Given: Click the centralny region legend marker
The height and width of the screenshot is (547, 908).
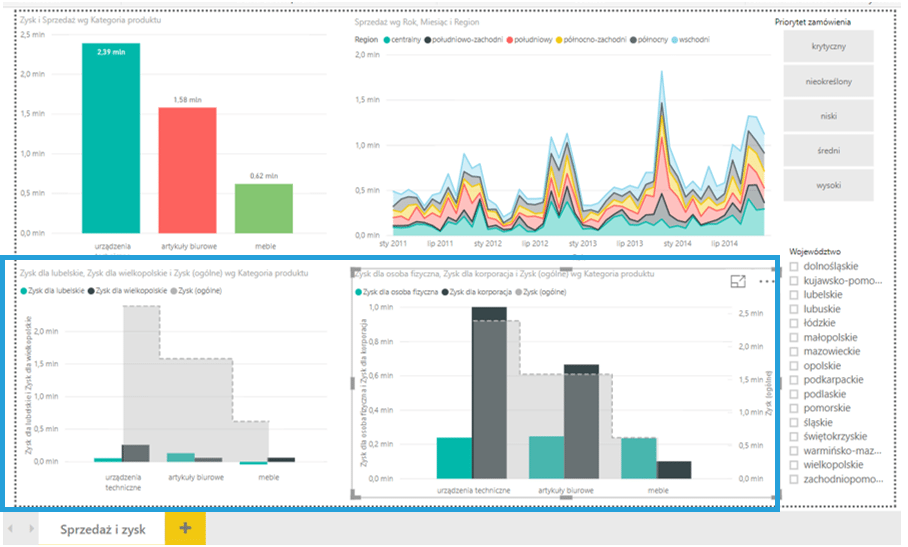Looking at the screenshot, I should (386, 40).
